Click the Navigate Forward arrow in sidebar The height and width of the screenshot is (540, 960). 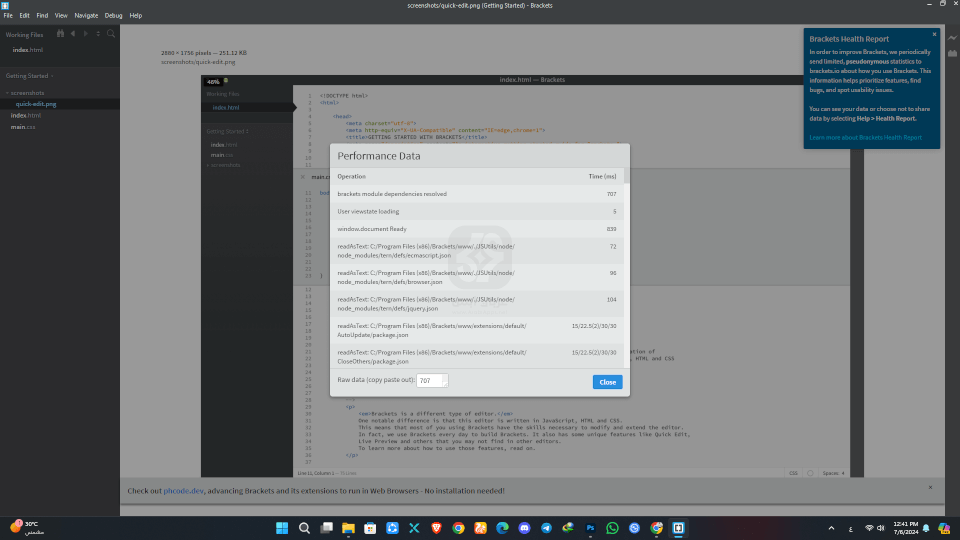pyautogui.click(x=85, y=33)
